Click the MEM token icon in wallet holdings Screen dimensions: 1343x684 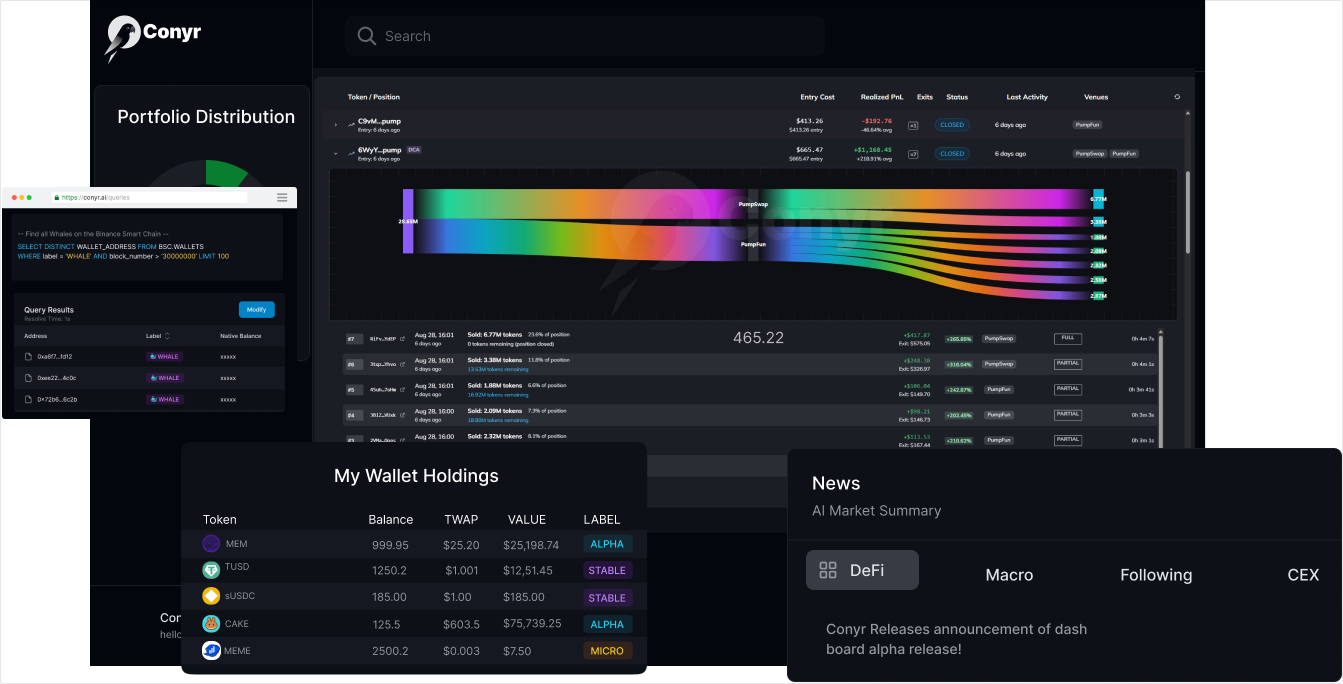209,543
